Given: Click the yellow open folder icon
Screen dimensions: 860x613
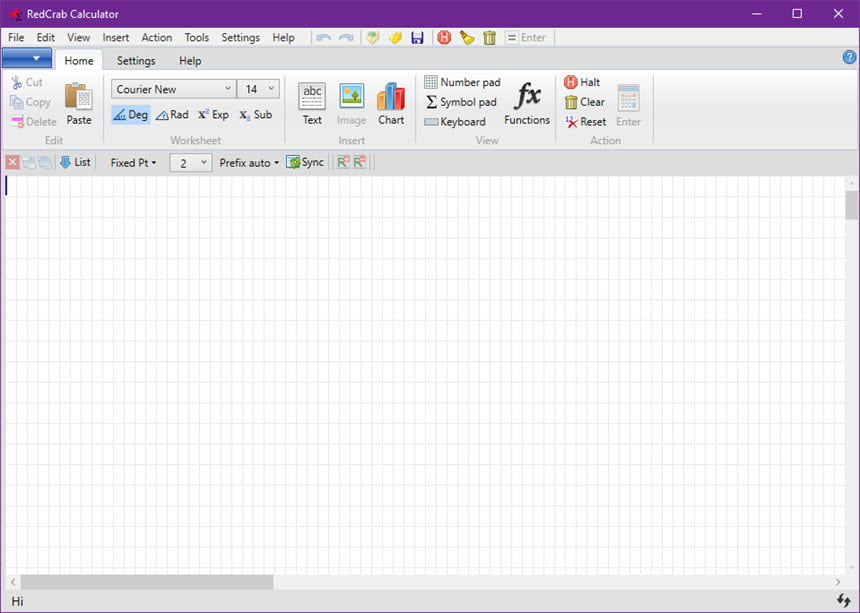Looking at the screenshot, I should 395,38.
